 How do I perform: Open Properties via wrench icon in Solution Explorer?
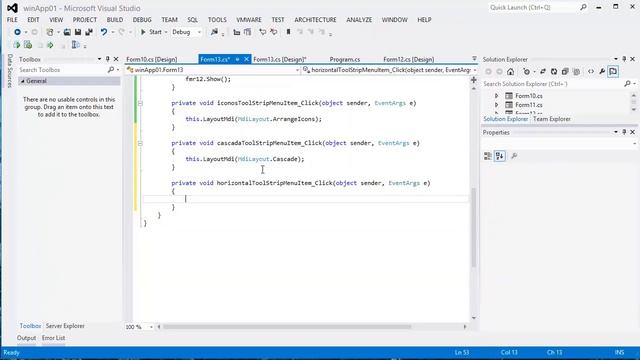(x=602, y=71)
